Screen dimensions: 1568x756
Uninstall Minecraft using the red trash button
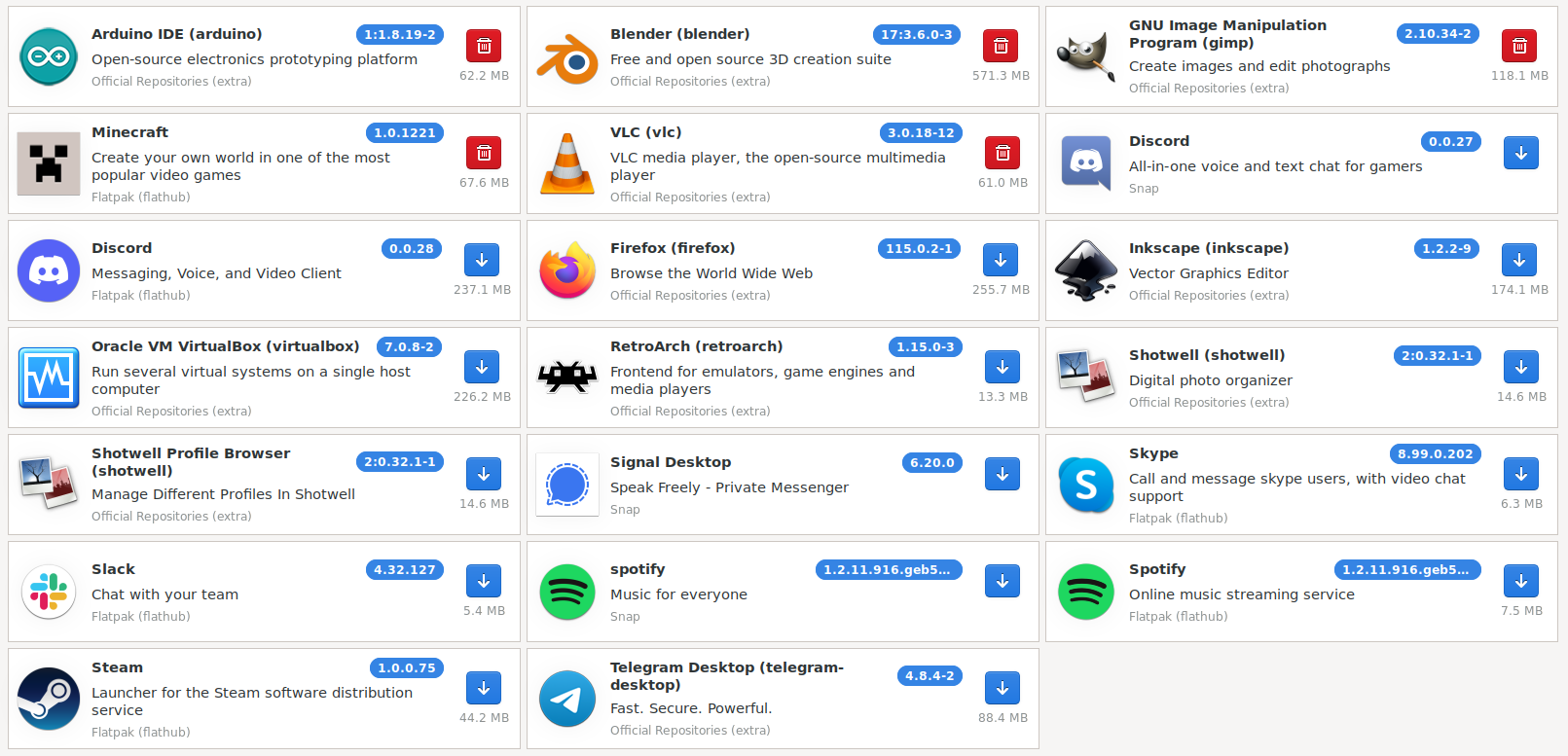[x=484, y=153]
